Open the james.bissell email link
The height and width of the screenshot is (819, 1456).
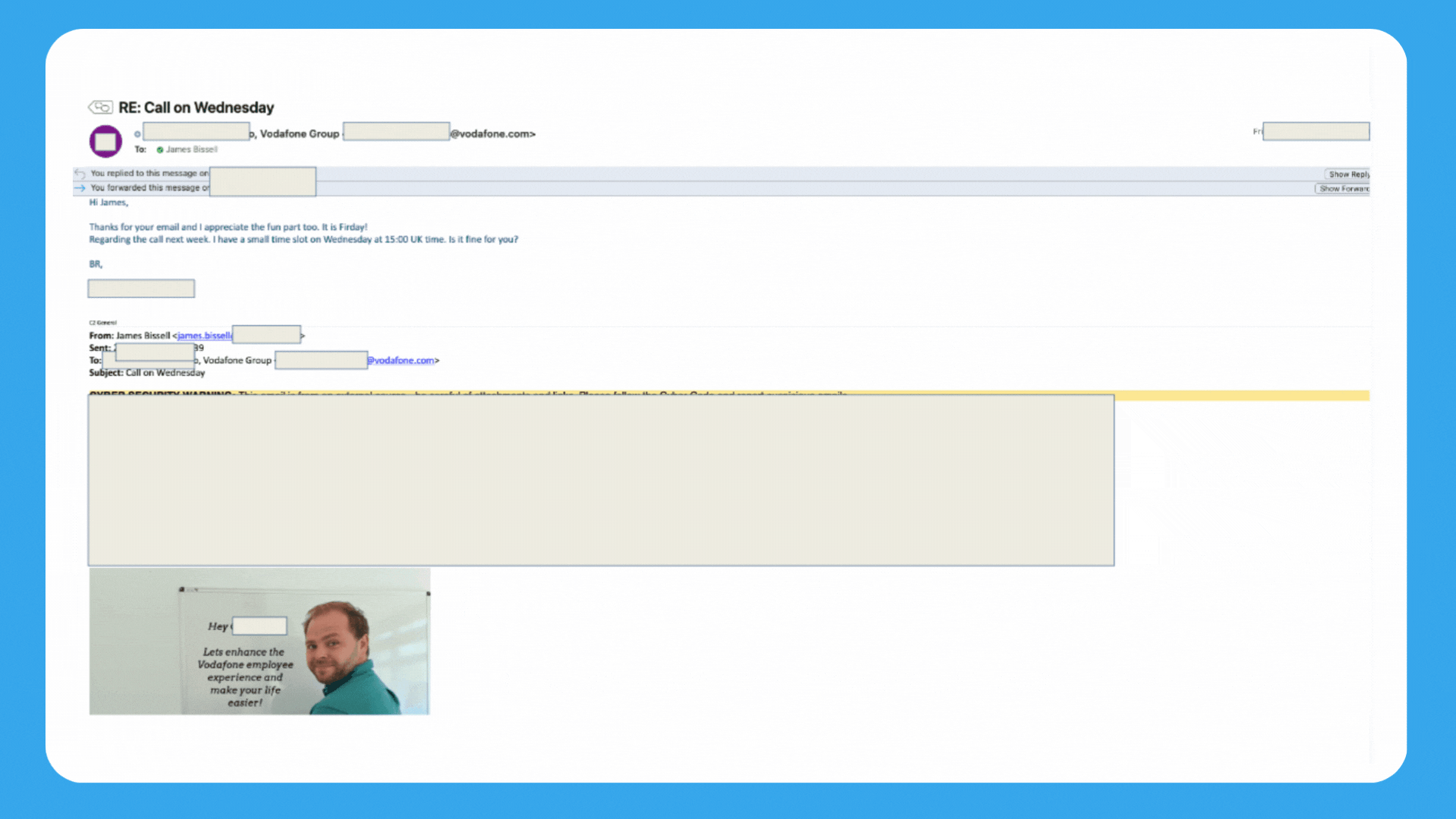[x=205, y=335]
